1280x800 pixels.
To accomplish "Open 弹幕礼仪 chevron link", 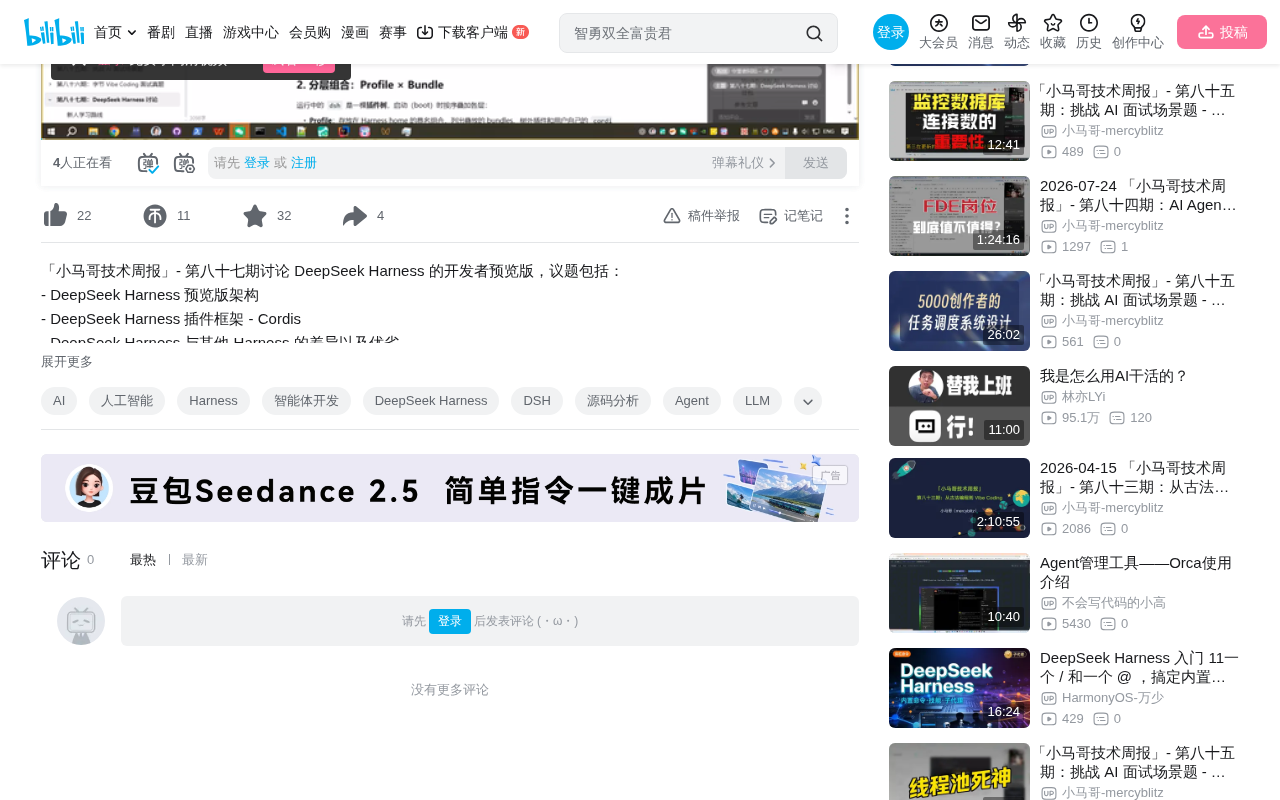I will point(744,163).
